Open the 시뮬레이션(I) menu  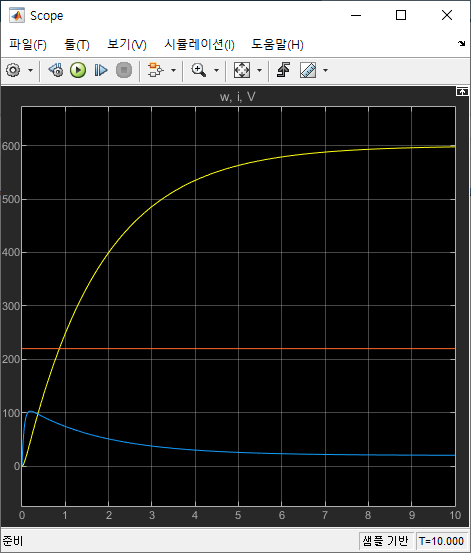pyautogui.click(x=199, y=44)
